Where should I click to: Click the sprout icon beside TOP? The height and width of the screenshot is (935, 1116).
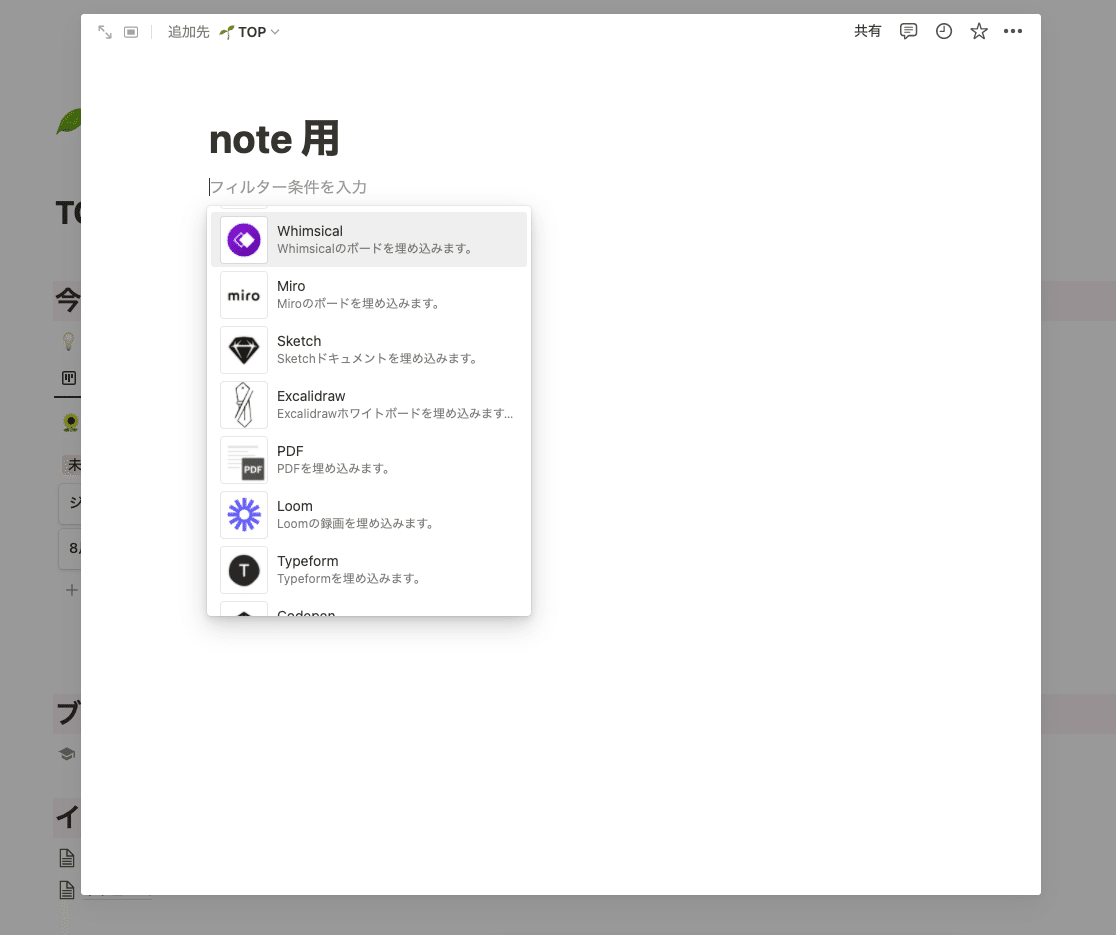226,32
